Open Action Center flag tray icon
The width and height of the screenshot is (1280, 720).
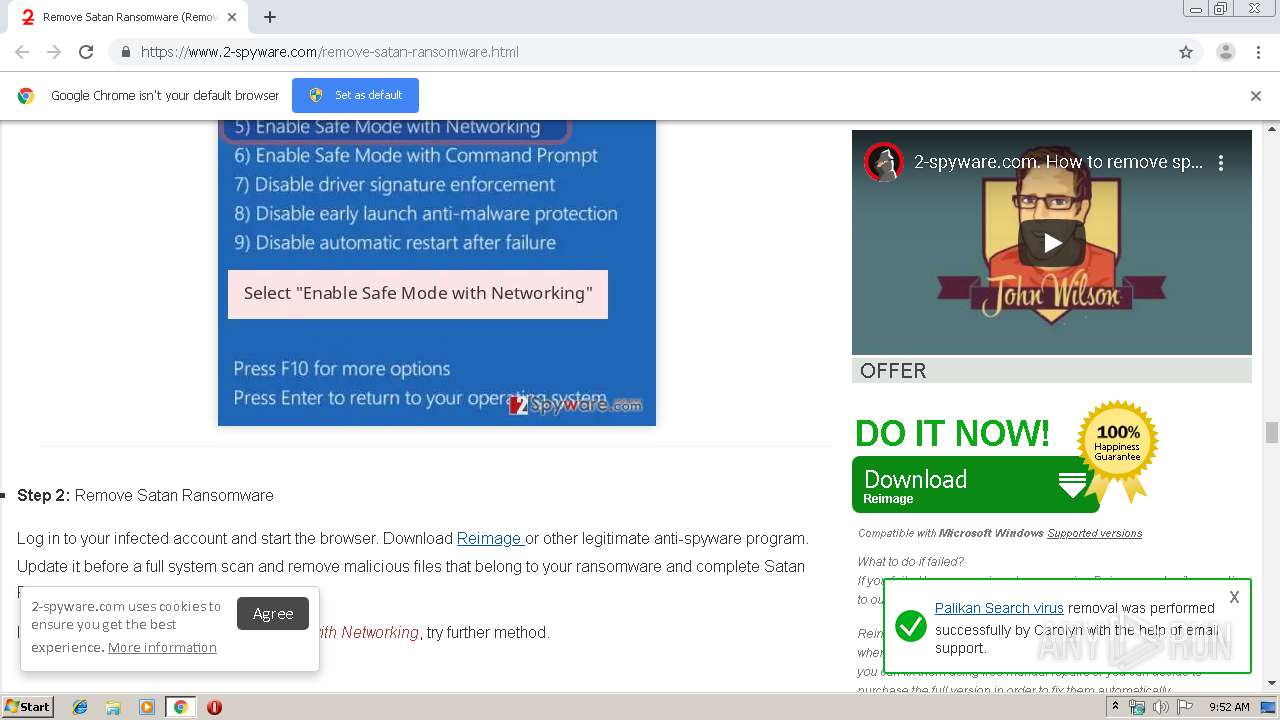[1183, 707]
